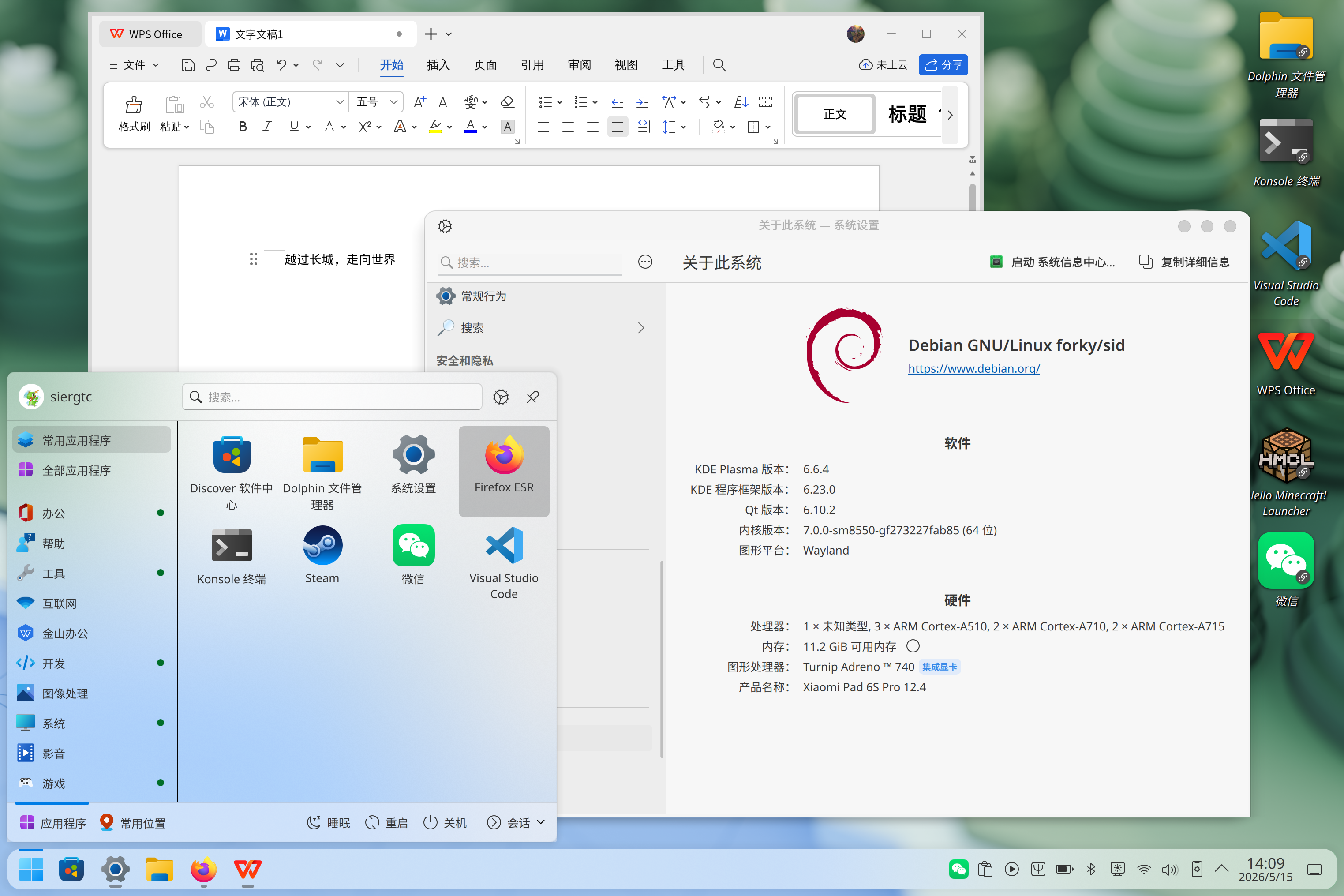Image resolution: width=1344 pixels, height=896 pixels.
Task: Click the volume icon in system tray
Action: [x=1169, y=870]
